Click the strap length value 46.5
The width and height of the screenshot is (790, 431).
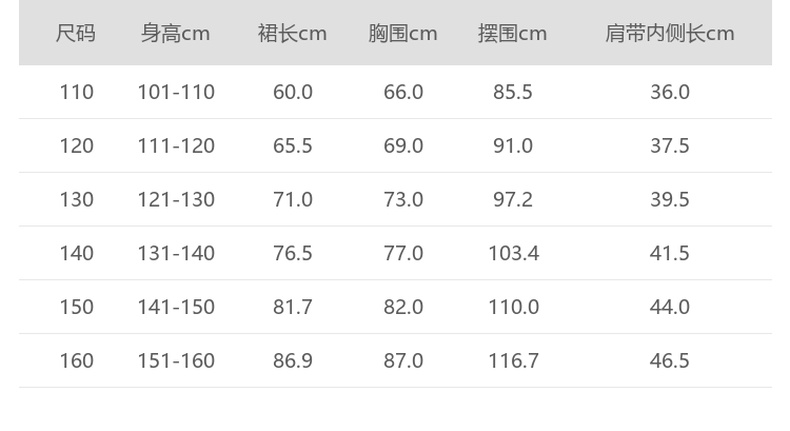click(669, 361)
